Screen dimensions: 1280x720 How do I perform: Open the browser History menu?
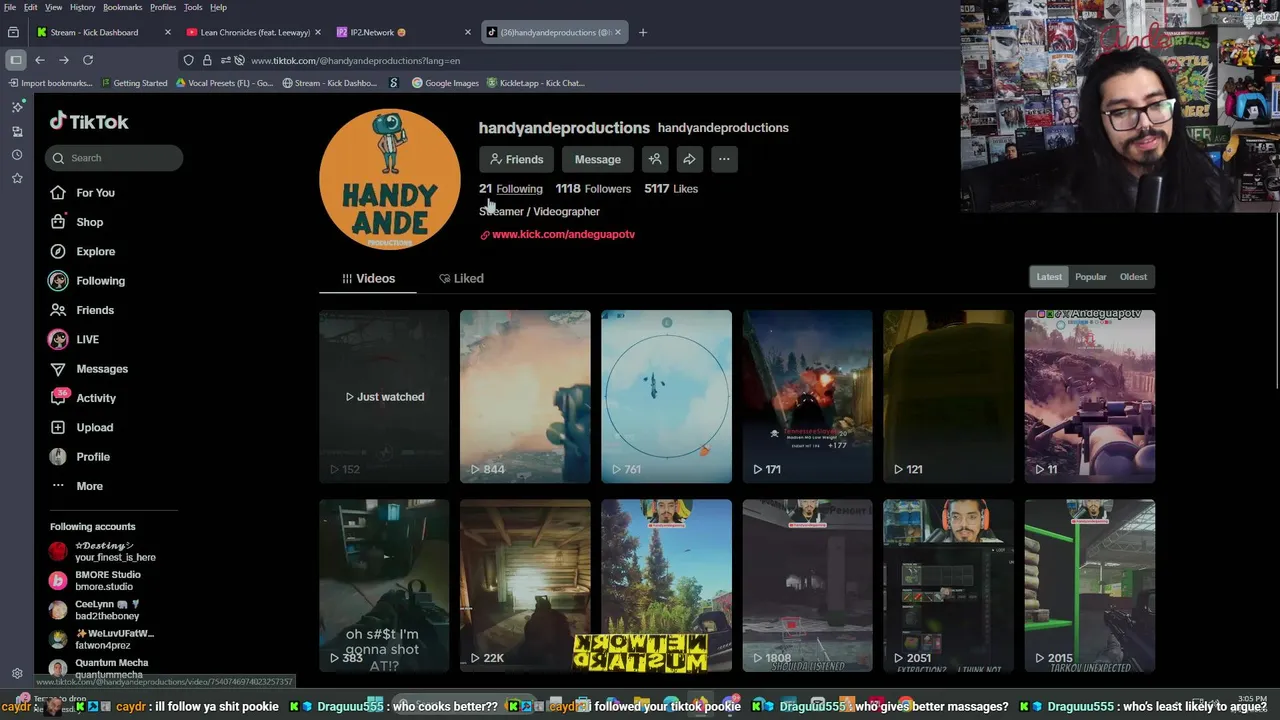(x=83, y=7)
